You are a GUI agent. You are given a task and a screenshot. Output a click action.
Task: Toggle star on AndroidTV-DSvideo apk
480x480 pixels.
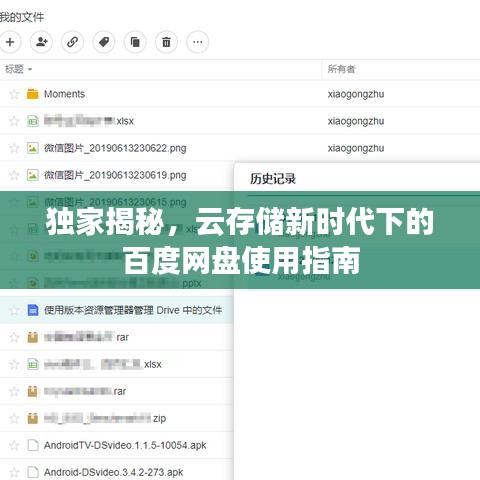click(x=14, y=445)
